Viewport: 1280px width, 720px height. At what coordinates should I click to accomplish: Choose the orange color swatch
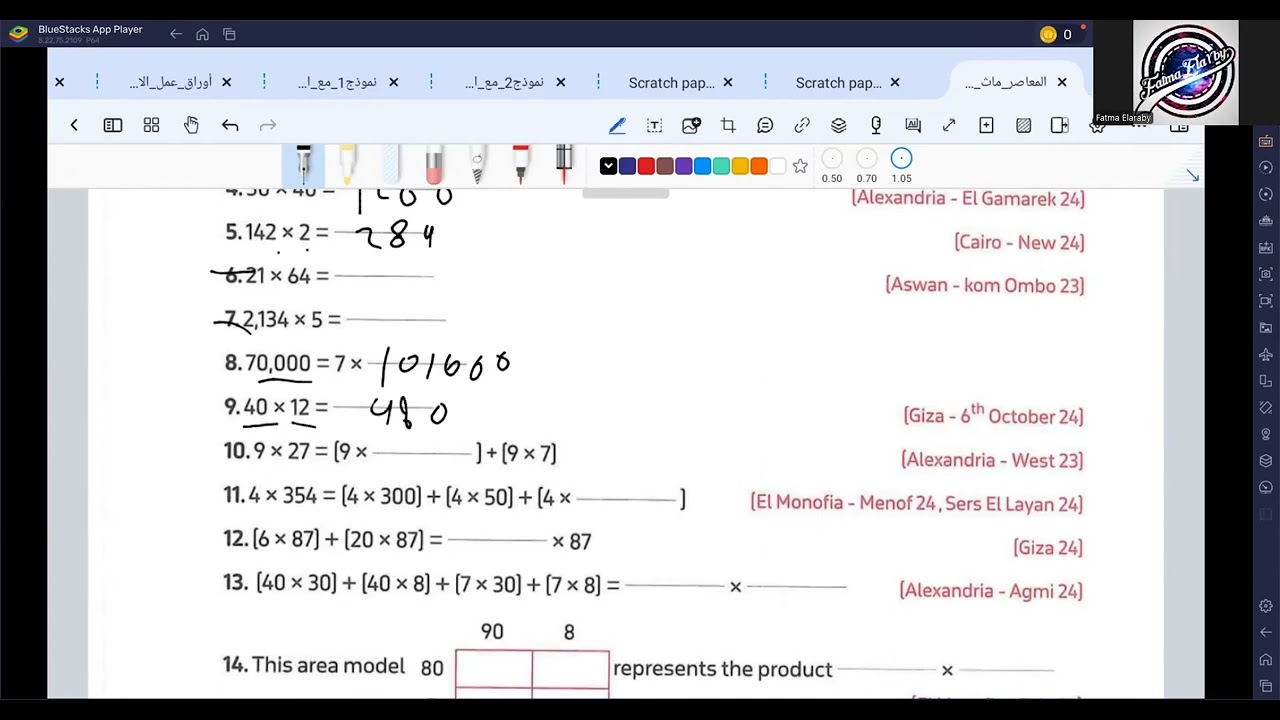759,166
